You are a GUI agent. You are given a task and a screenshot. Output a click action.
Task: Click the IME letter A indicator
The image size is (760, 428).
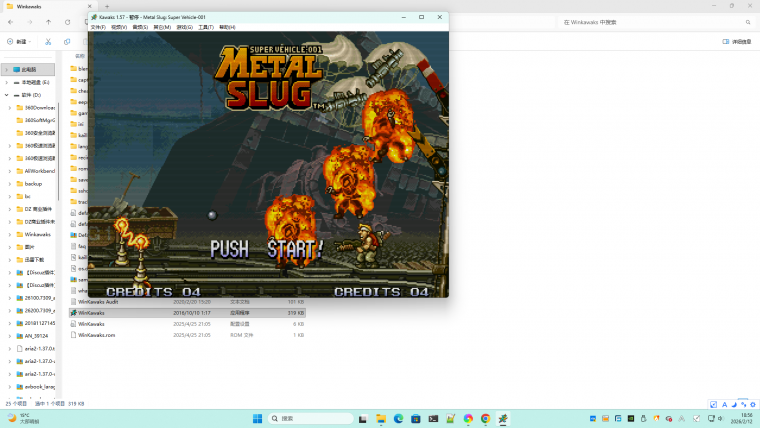[x=724, y=404]
